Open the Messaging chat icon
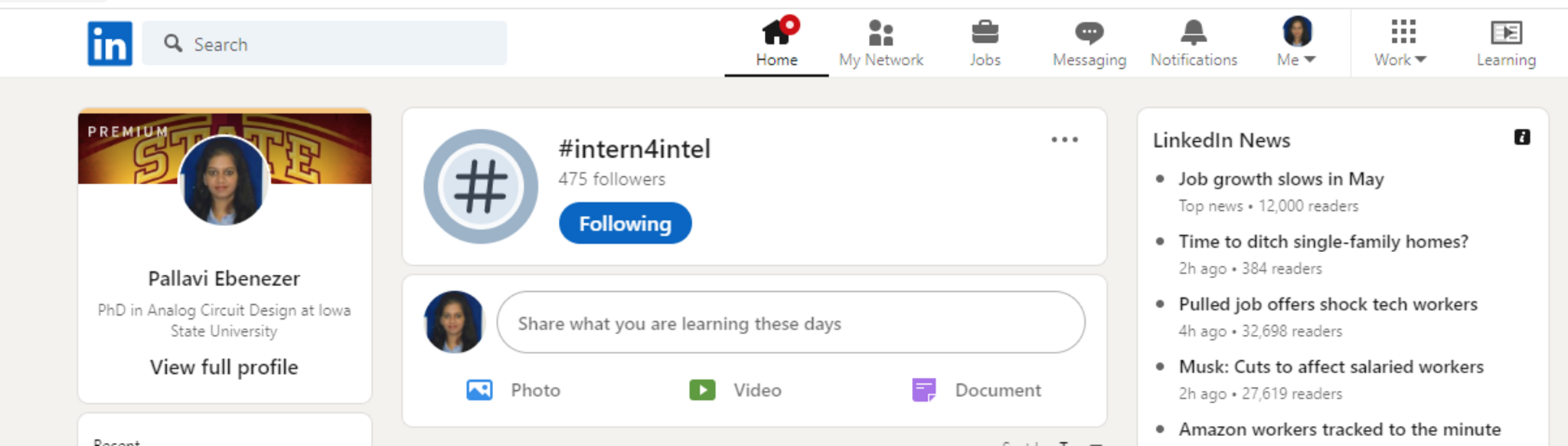1568x446 pixels. 1089,33
